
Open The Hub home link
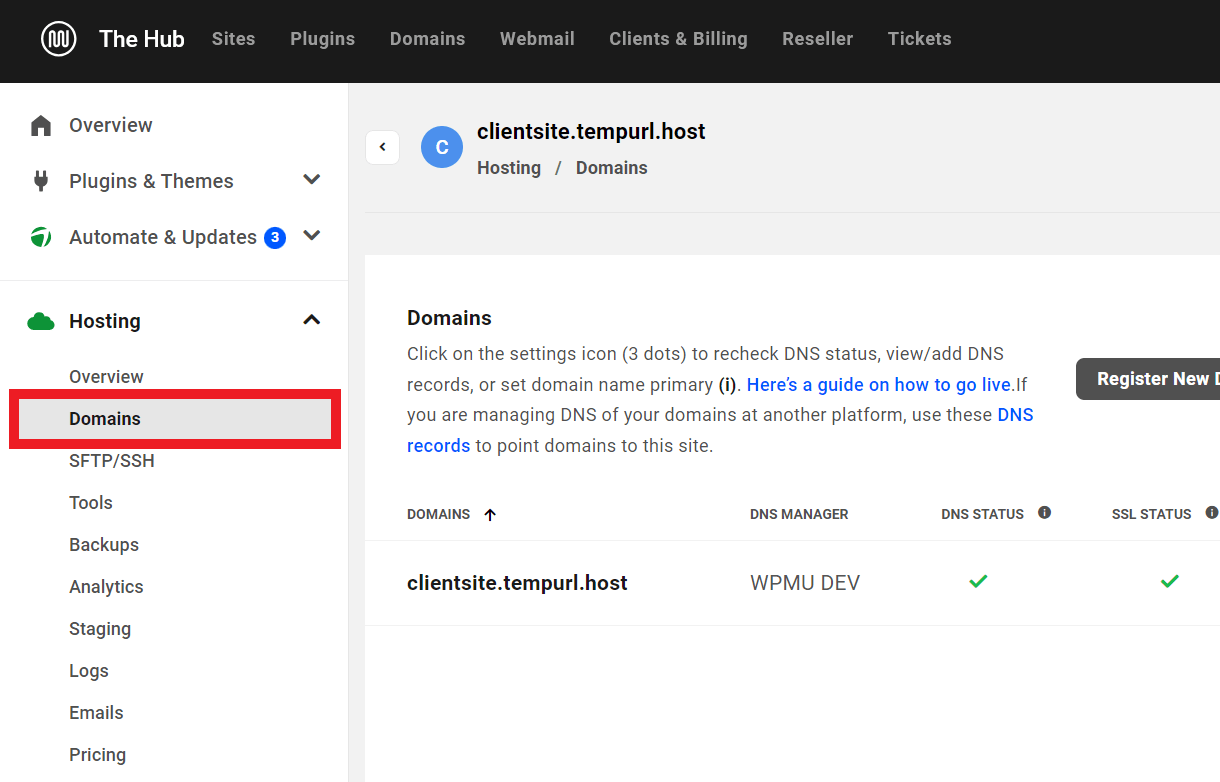pos(142,39)
